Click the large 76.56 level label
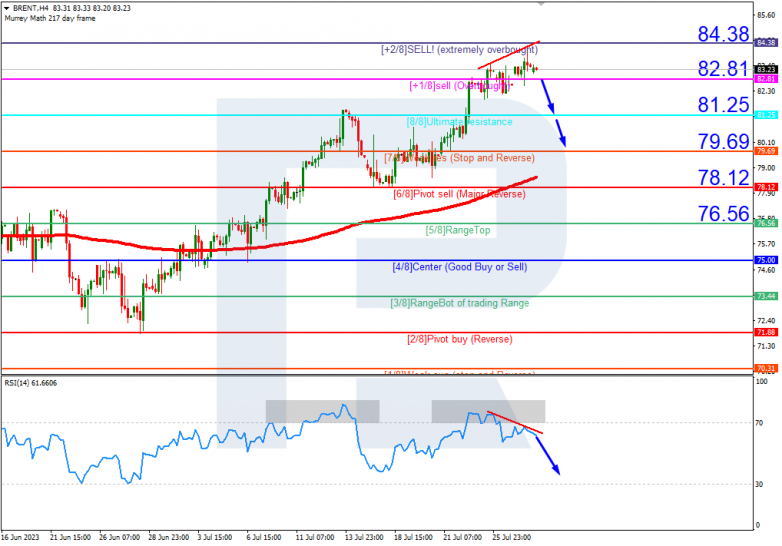This screenshot has width=782, height=546. click(723, 213)
